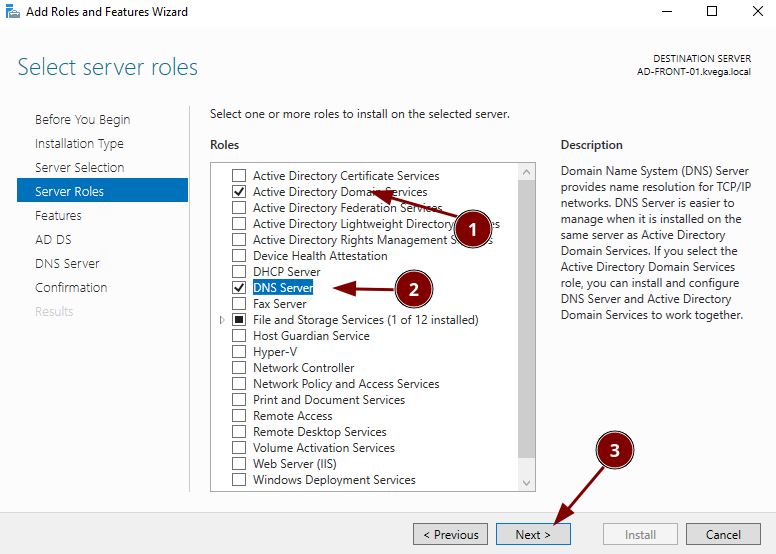
Task: Jump to the Confirmation page
Action: [x=71, y=287]
